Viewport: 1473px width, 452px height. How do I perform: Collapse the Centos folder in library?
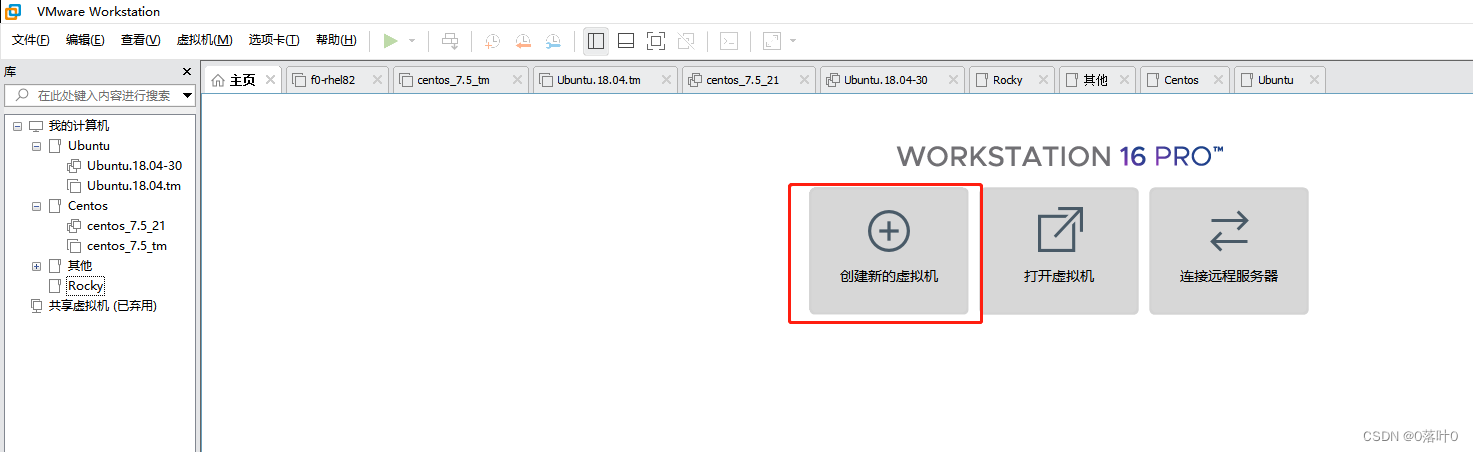pyautogui.click(x=36, y=206)
